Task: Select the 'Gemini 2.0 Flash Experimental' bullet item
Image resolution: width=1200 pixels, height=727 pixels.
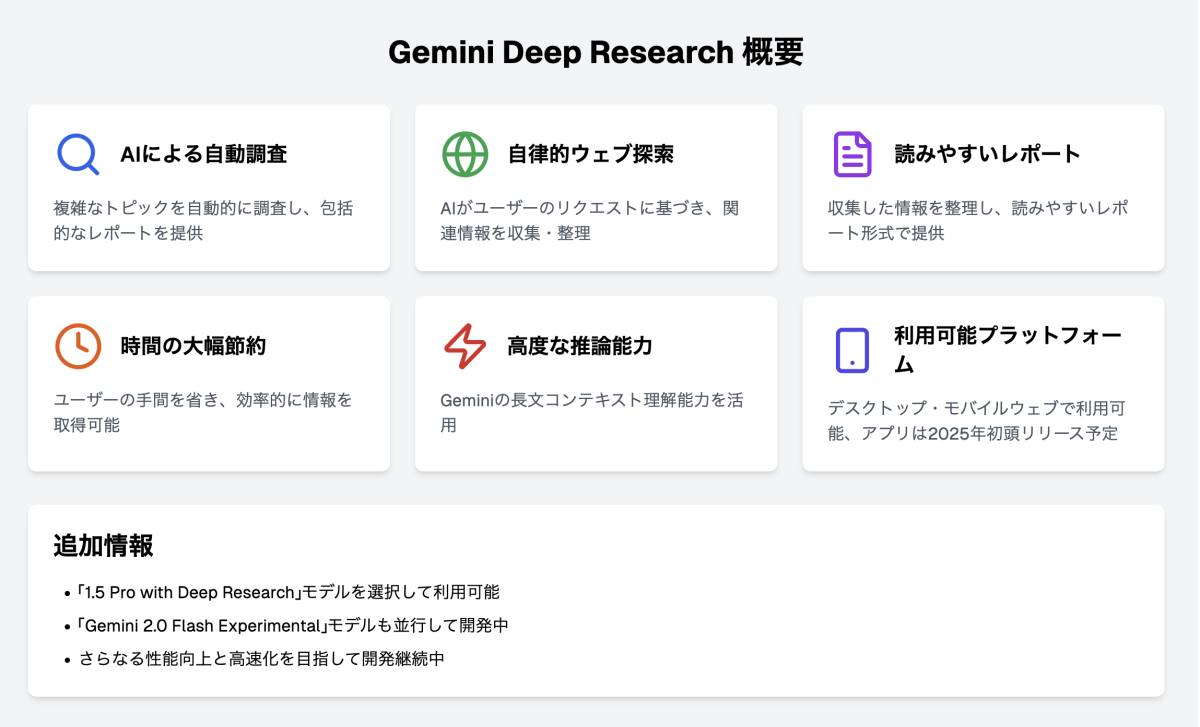Action: coord(299,625)
